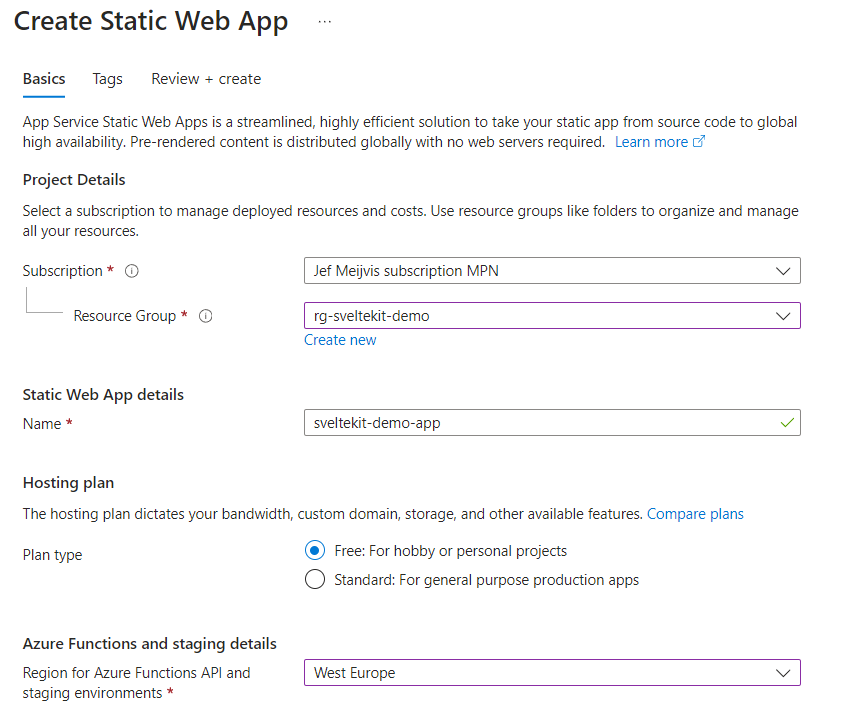Click Create new under Resource Group
Image resolution: width=842 pixels, height=727 pixels.
tap(340, 340)
